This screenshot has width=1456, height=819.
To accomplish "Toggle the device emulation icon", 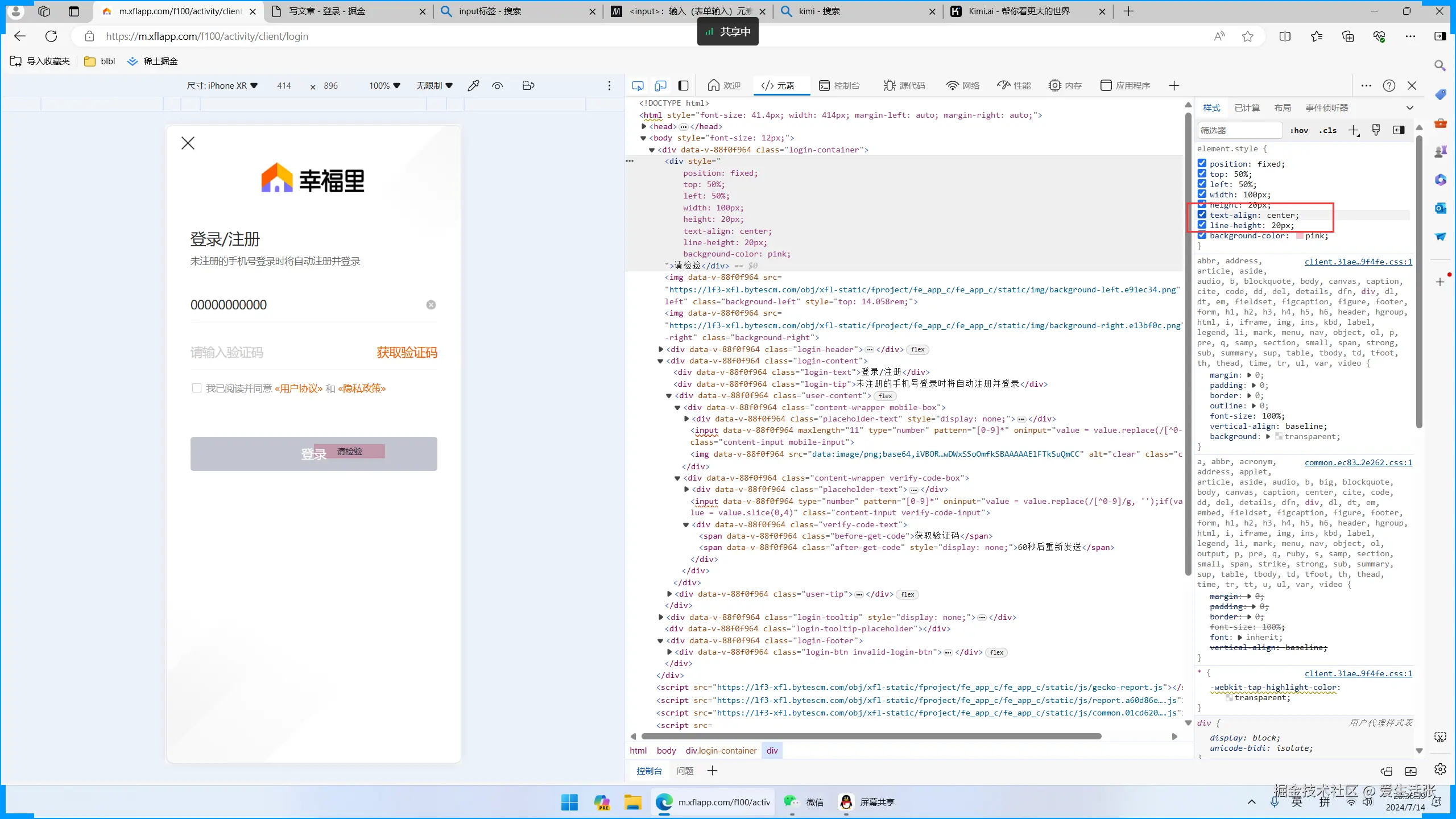I will tap(660, 85).
